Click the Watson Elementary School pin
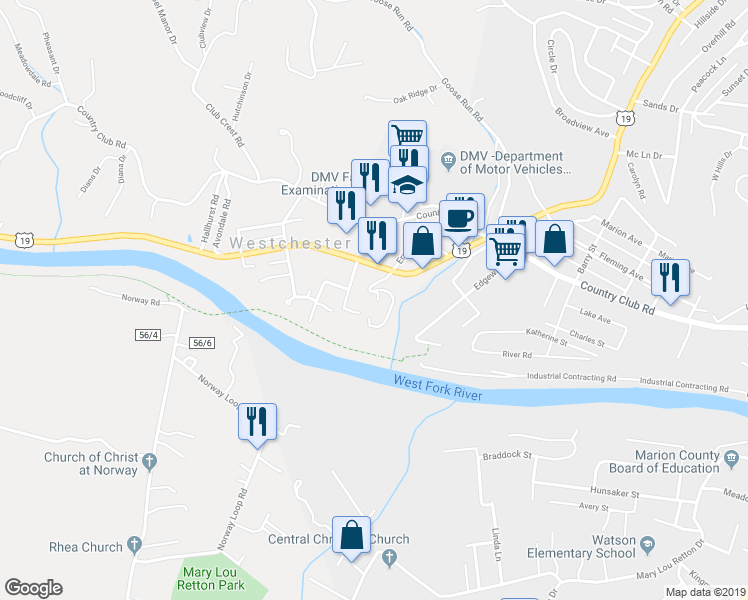This screenshot has height=600, width=748. coord(648,546)
